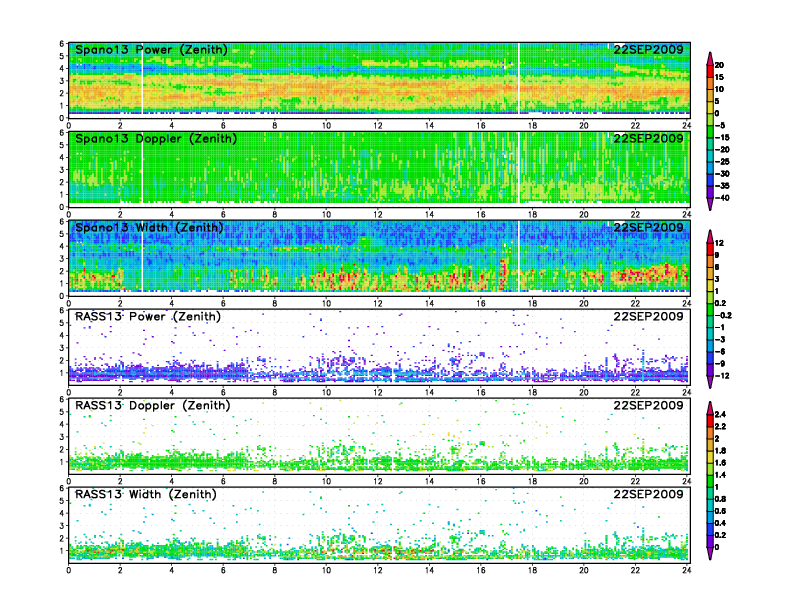Screen dimensions: 792x612
Task: Click the 'RASS13 Doppler (Zenith)' panel title
Action: 153,405
